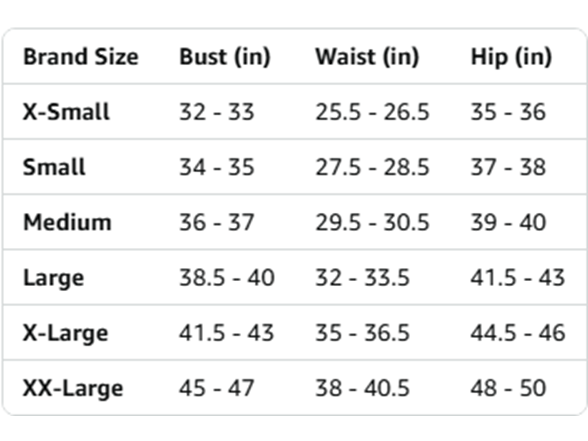Click the Large bust value 38.5 - 40

point(227,278)
